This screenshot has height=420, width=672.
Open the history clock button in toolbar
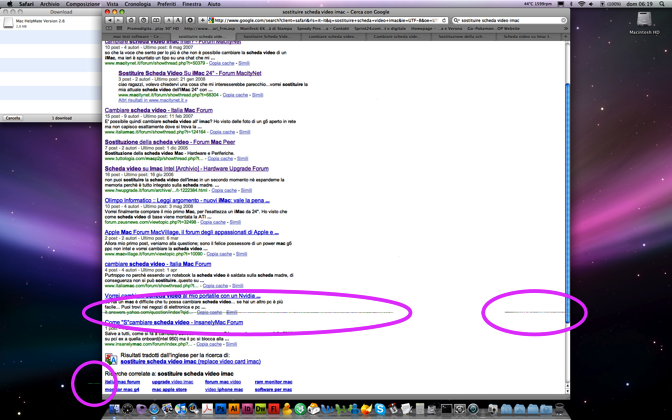pos(144,20)
